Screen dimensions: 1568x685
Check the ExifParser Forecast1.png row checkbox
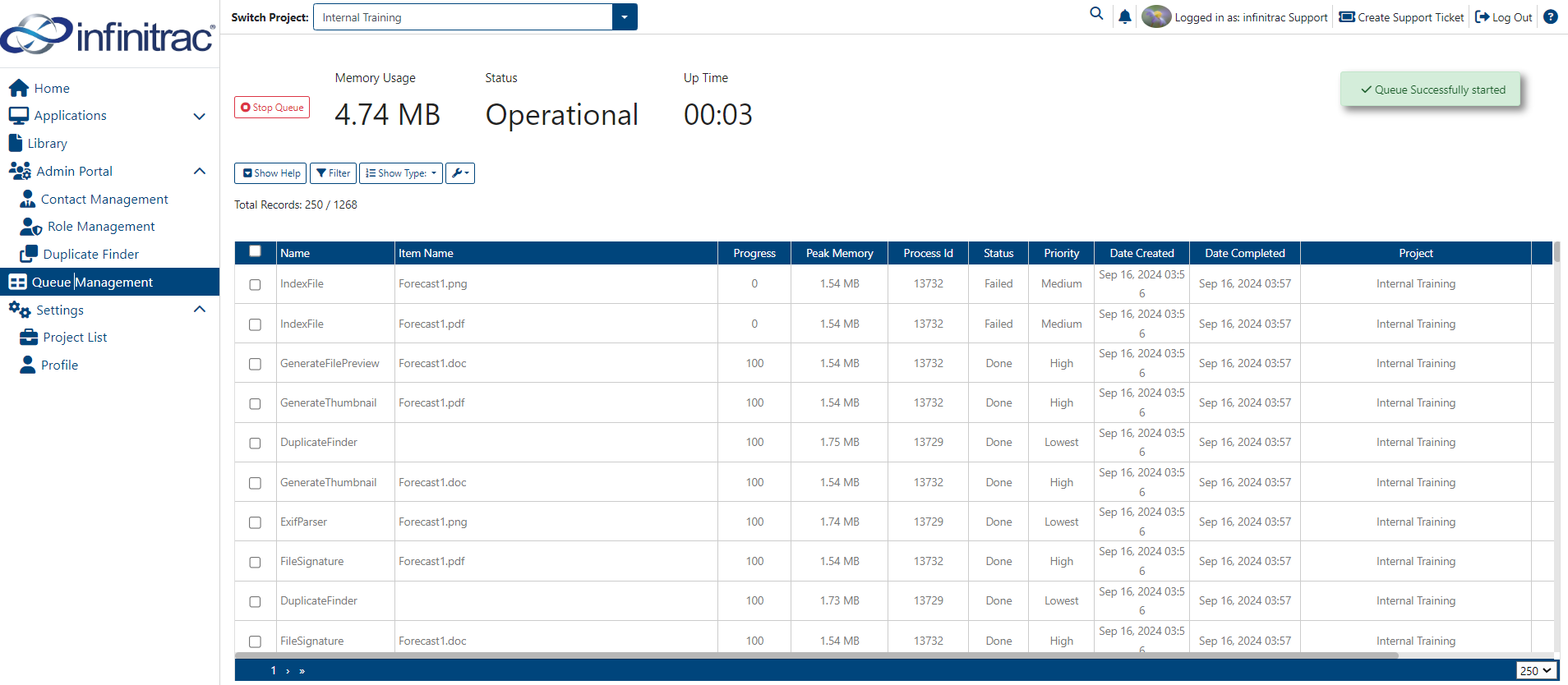pos(256,522)
